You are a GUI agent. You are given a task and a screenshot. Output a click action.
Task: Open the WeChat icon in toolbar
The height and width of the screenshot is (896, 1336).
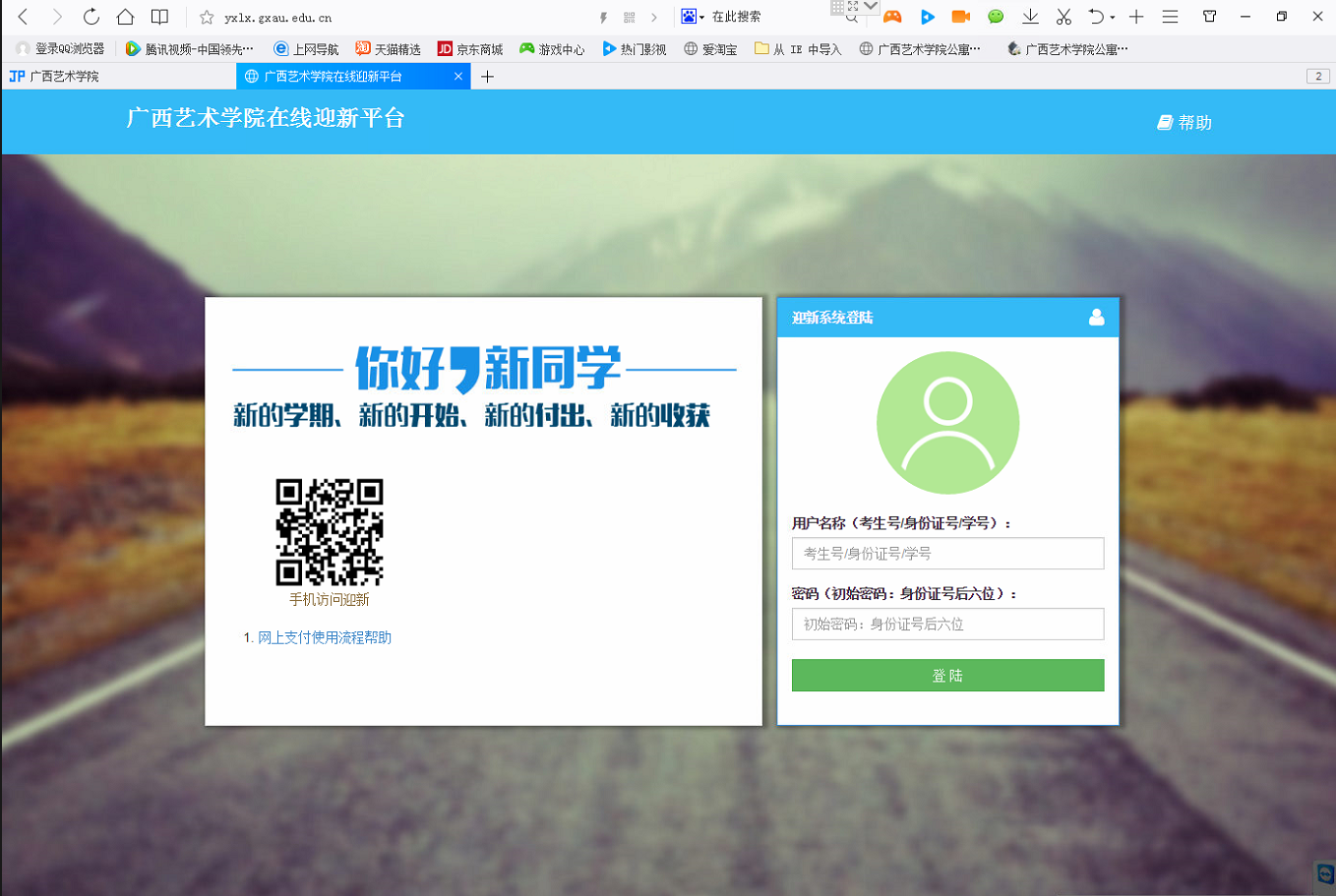996,17
